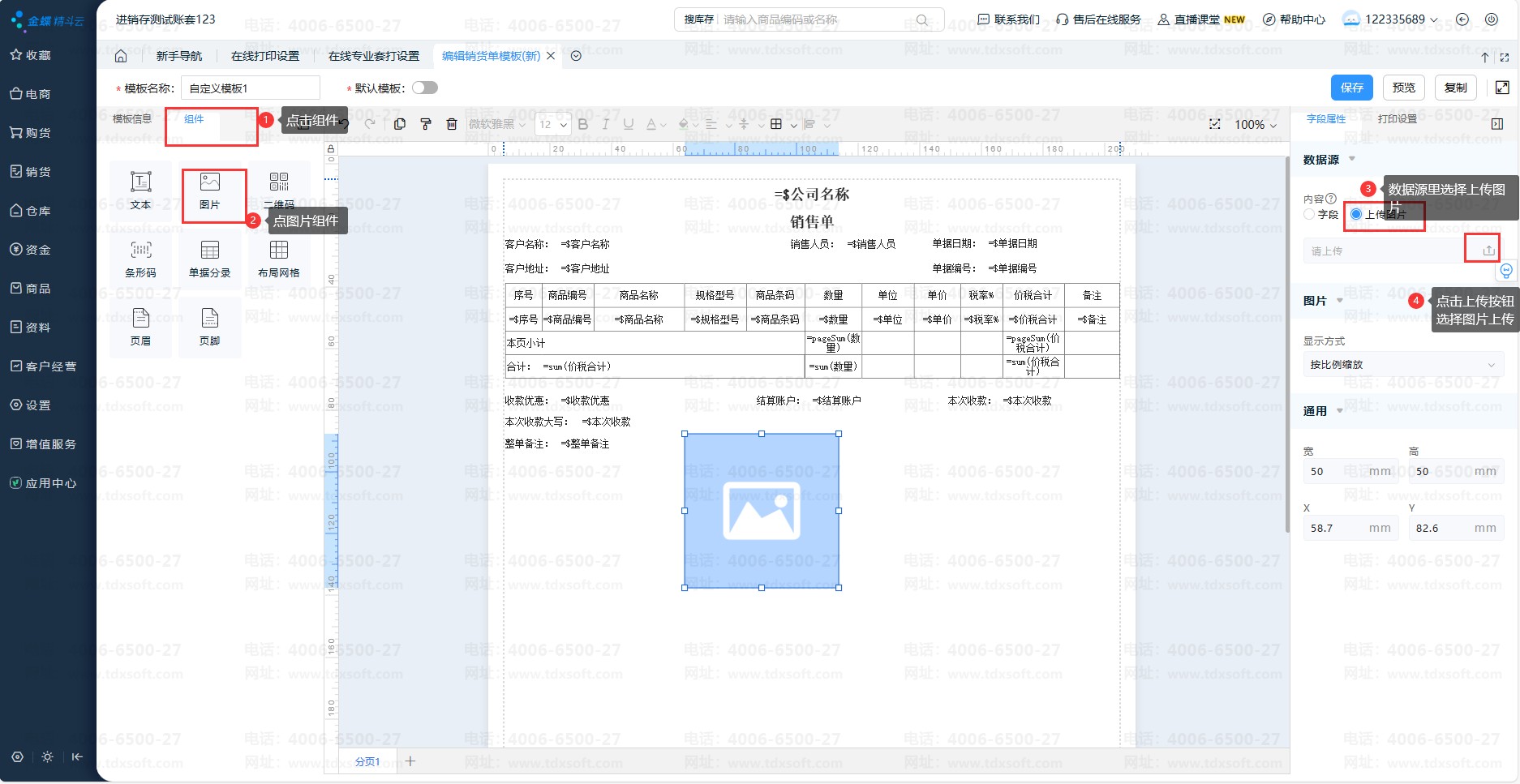Click the 保存 save button
This screenshot has width=1520, height=784.
pyautogui.click(x=1351, y=88)
